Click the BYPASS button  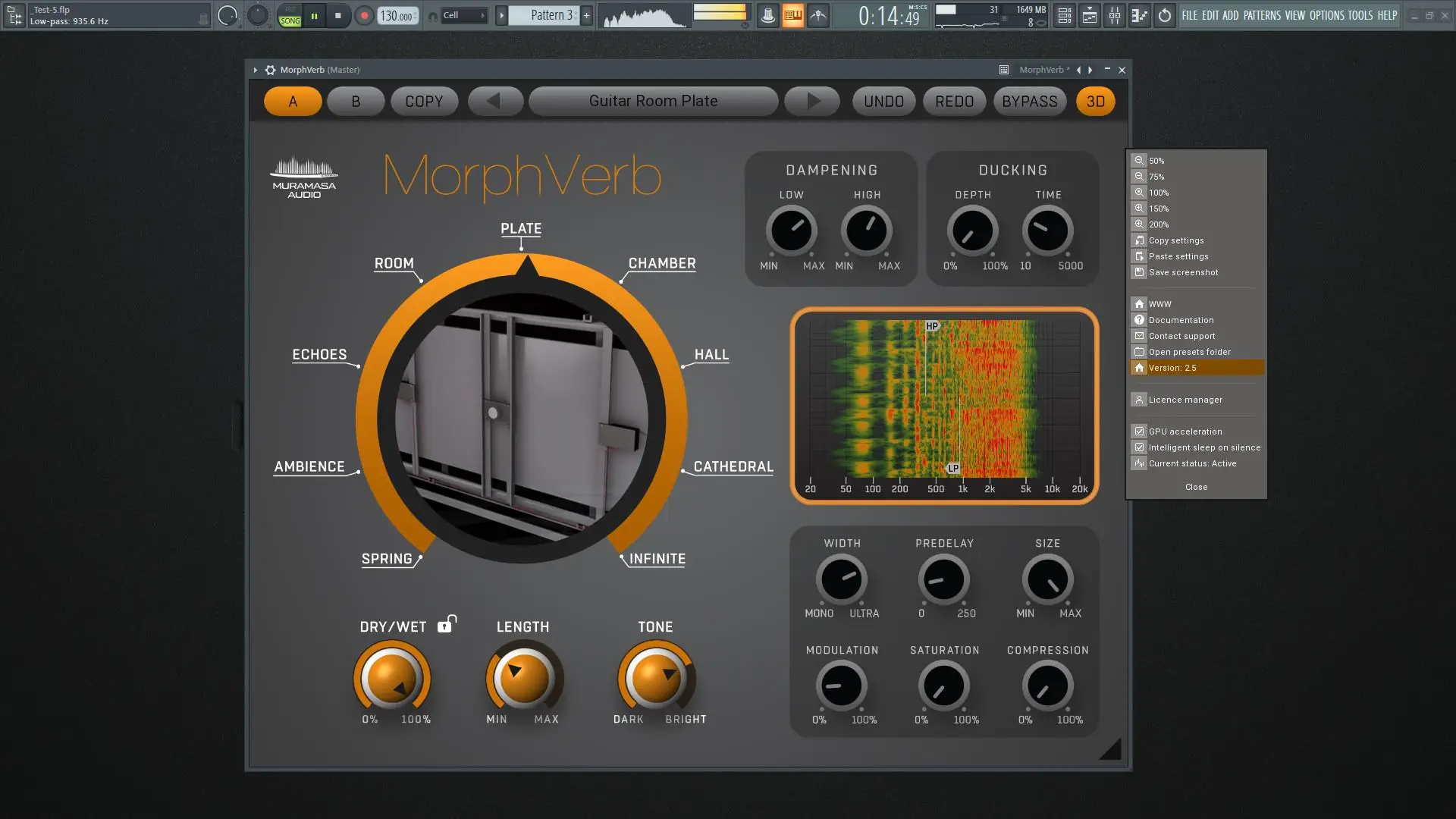point(1029,101)
